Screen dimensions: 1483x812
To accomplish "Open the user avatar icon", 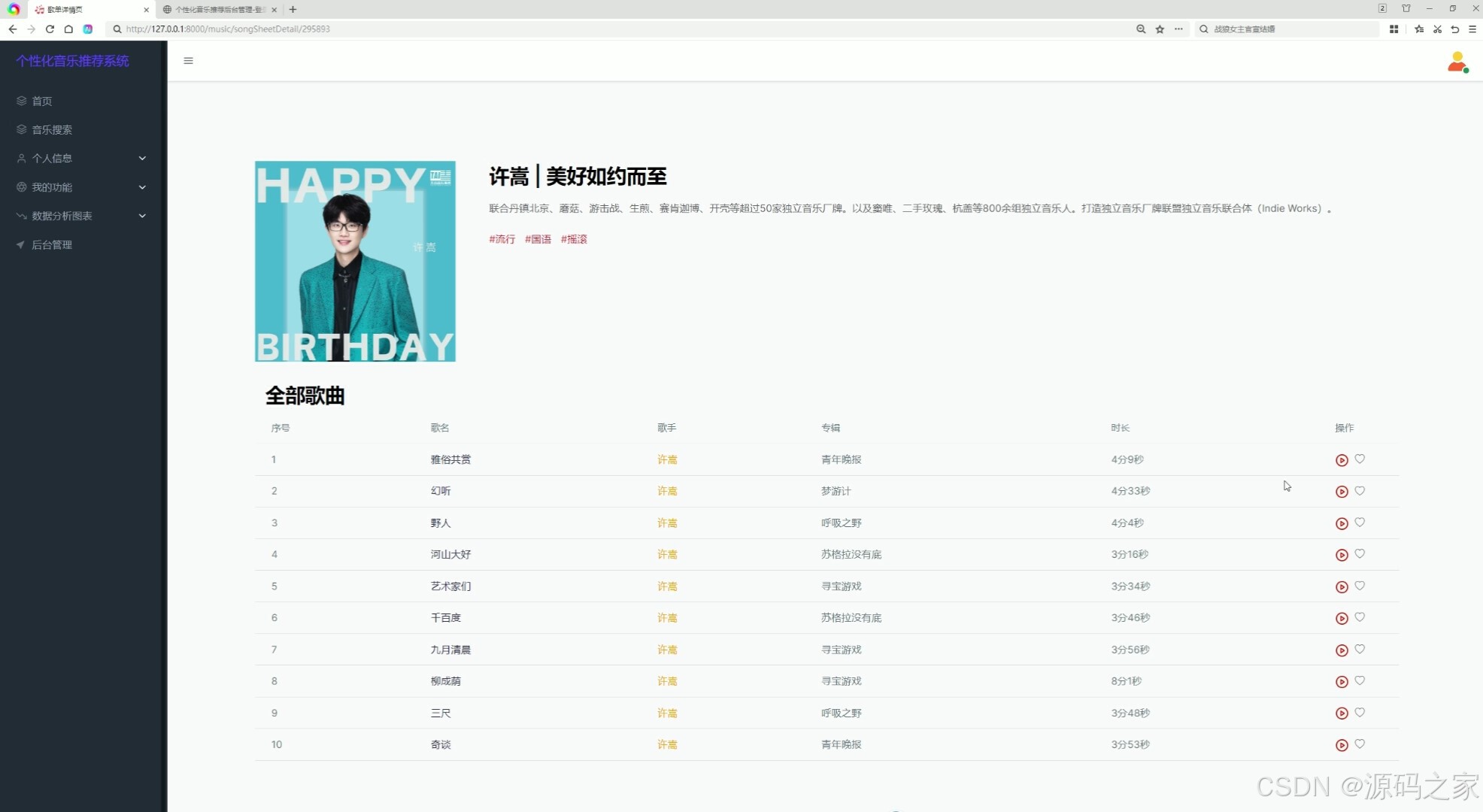I will point(1457,62).
